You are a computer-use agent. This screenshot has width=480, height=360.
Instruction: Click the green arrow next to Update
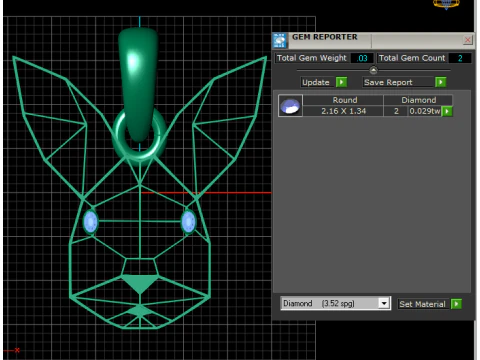(x=341, y=82)
